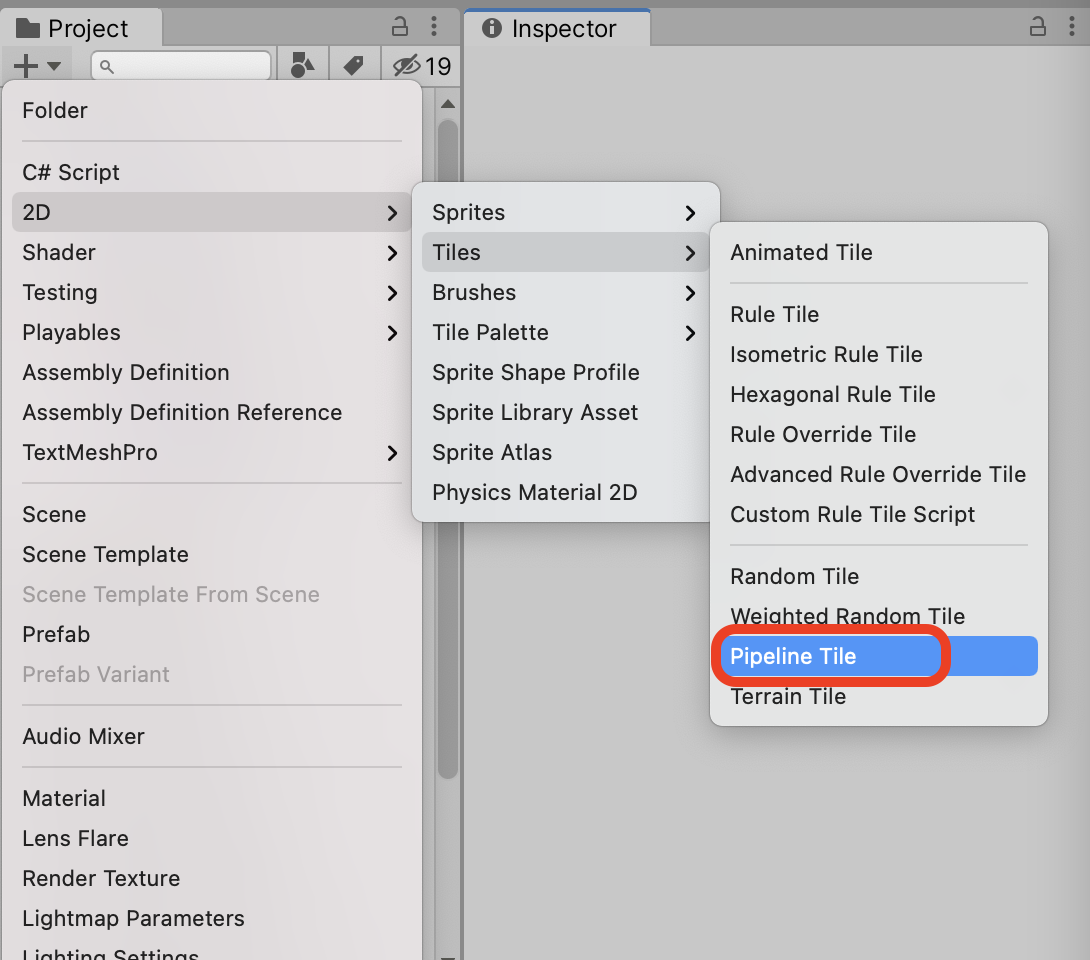This screenshot has width=1090, height=960.
Task: Create a Hexagonal Rule Tile
Action: pos(879,394)
